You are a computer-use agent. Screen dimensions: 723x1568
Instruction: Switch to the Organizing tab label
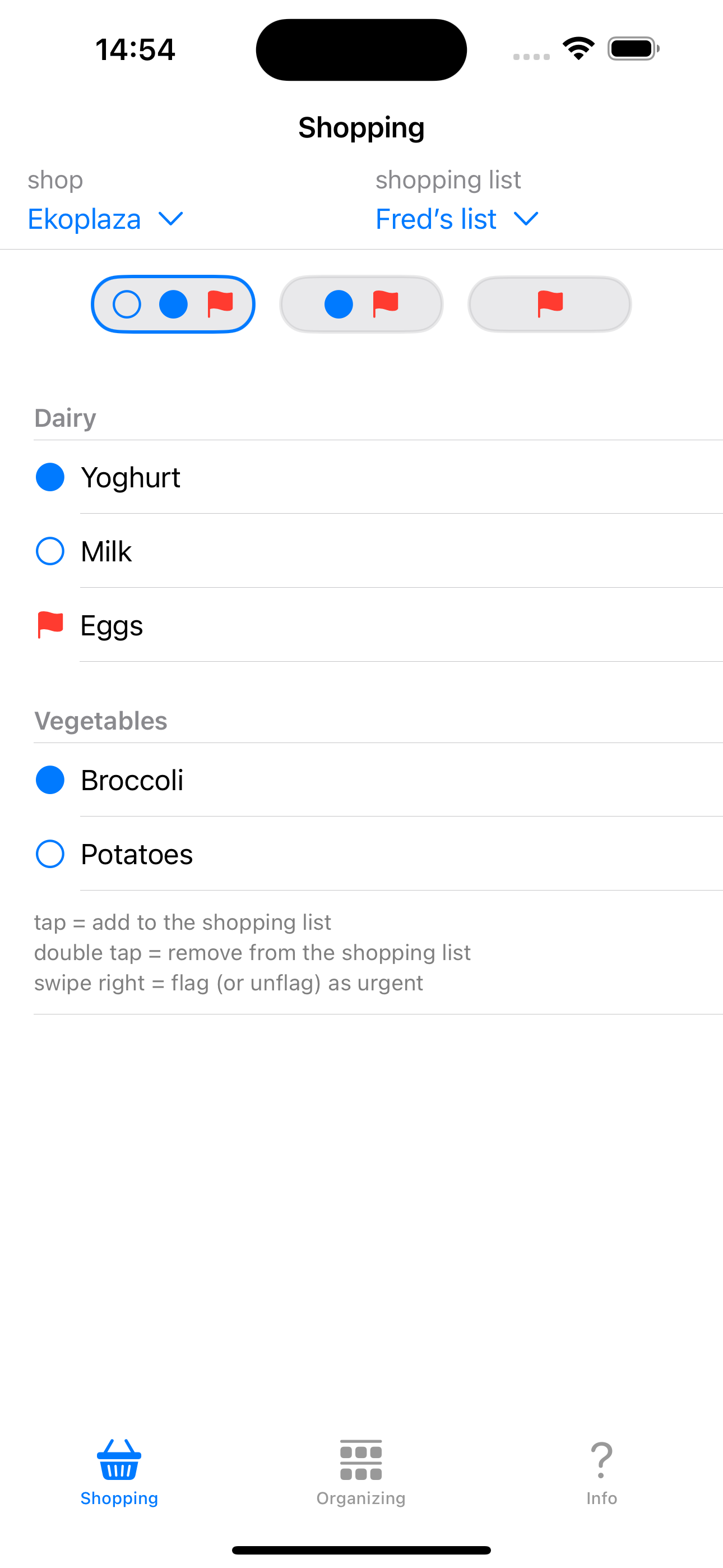[361, 1498]
